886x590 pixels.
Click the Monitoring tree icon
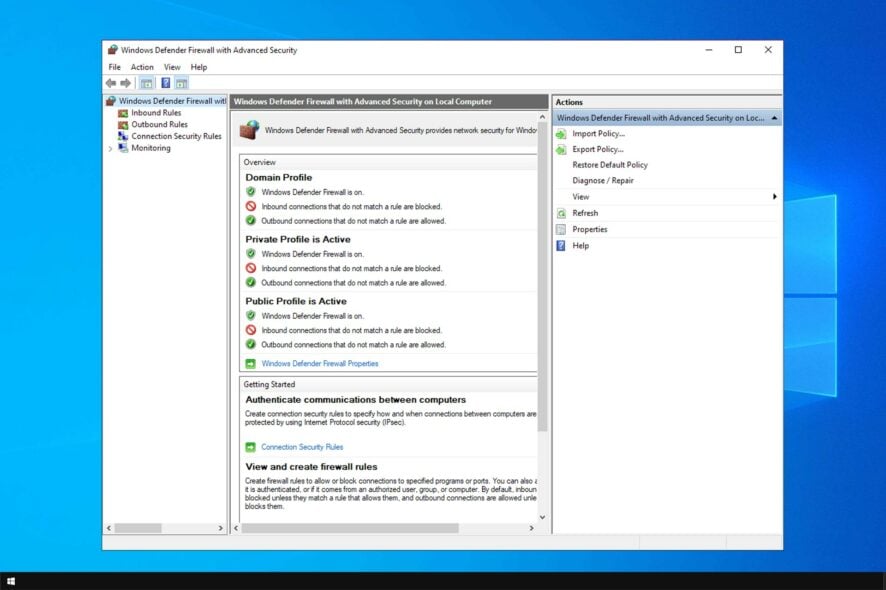click(x=123, y=148)
